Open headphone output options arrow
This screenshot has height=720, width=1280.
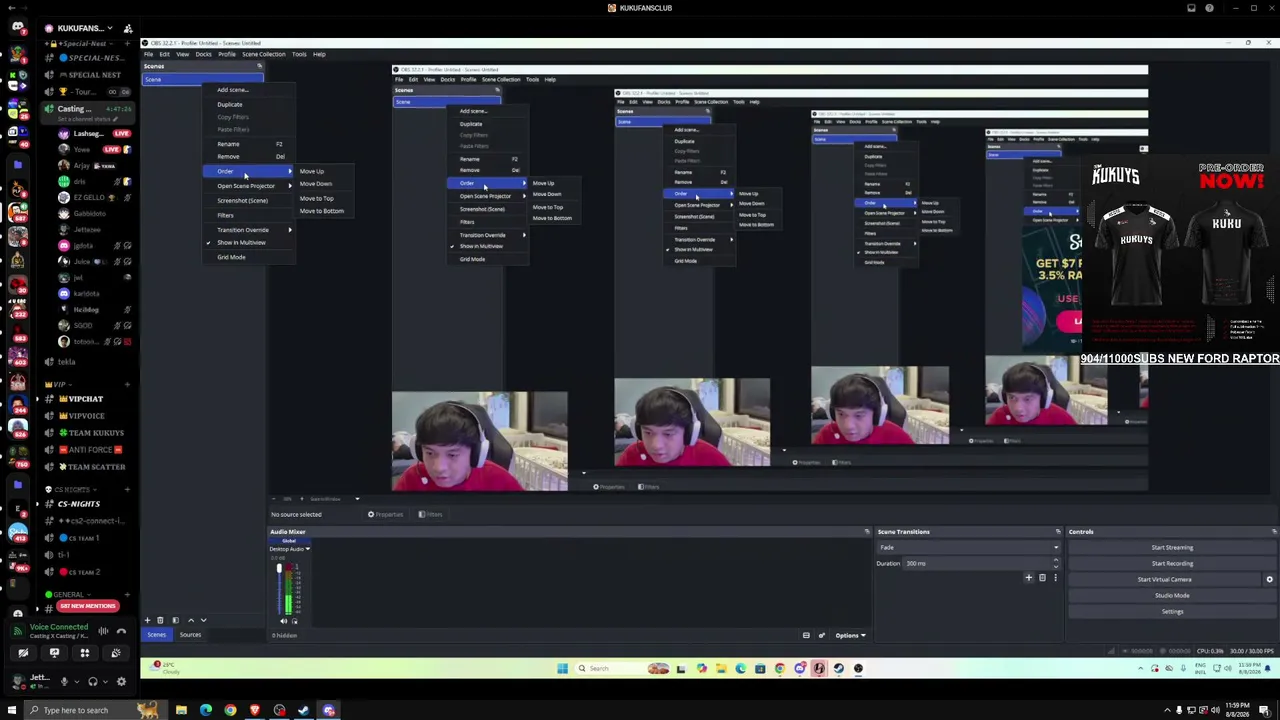(103, 682)
